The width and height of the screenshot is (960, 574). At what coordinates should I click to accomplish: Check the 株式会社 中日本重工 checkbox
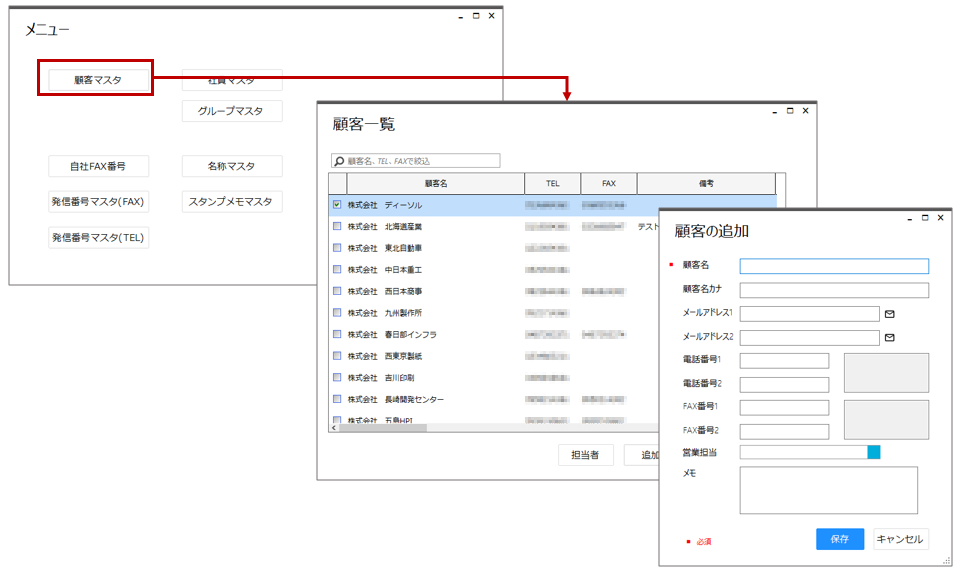[x=337, y=269]
